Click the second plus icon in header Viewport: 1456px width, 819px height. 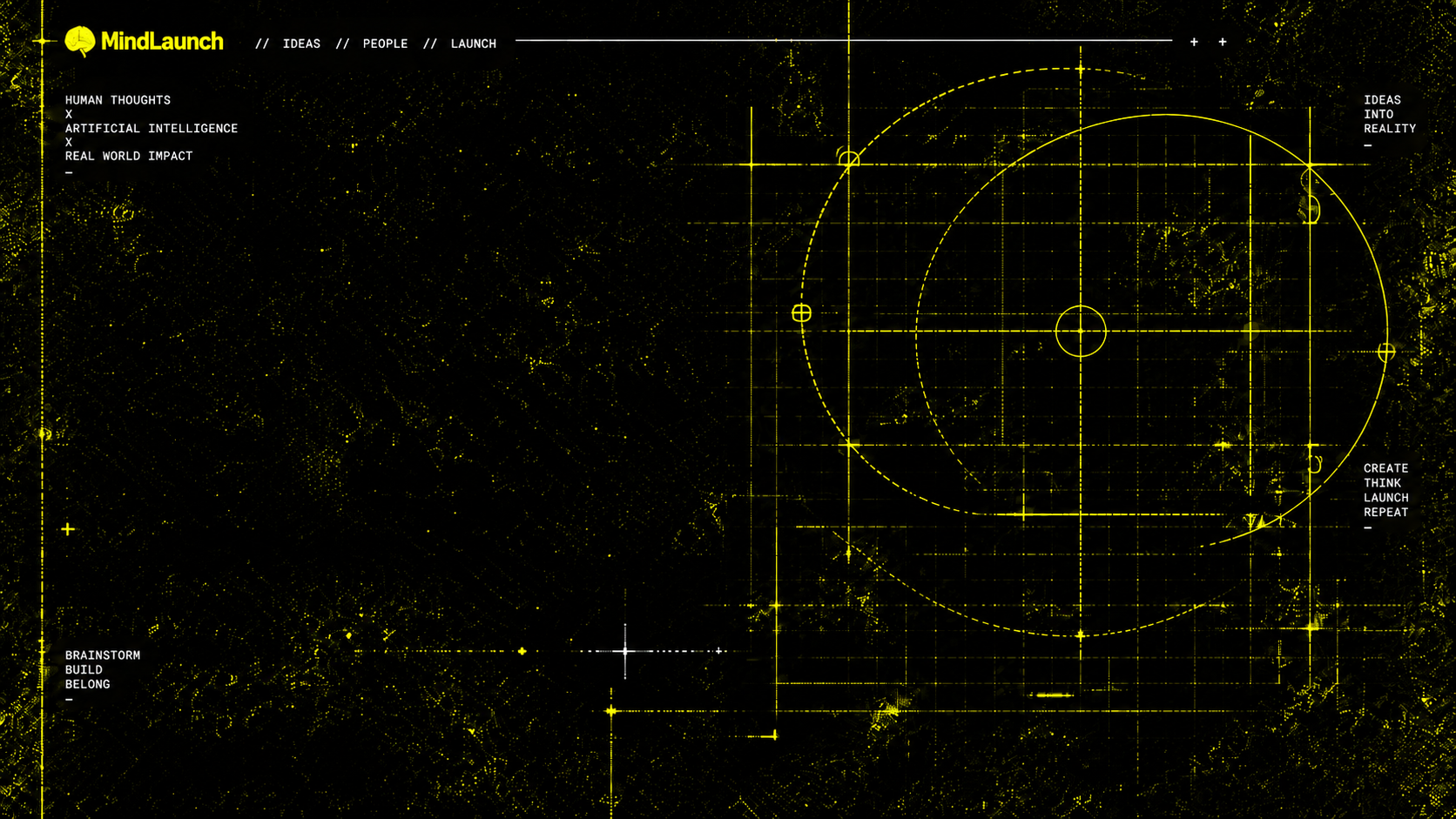[1223, 42]
